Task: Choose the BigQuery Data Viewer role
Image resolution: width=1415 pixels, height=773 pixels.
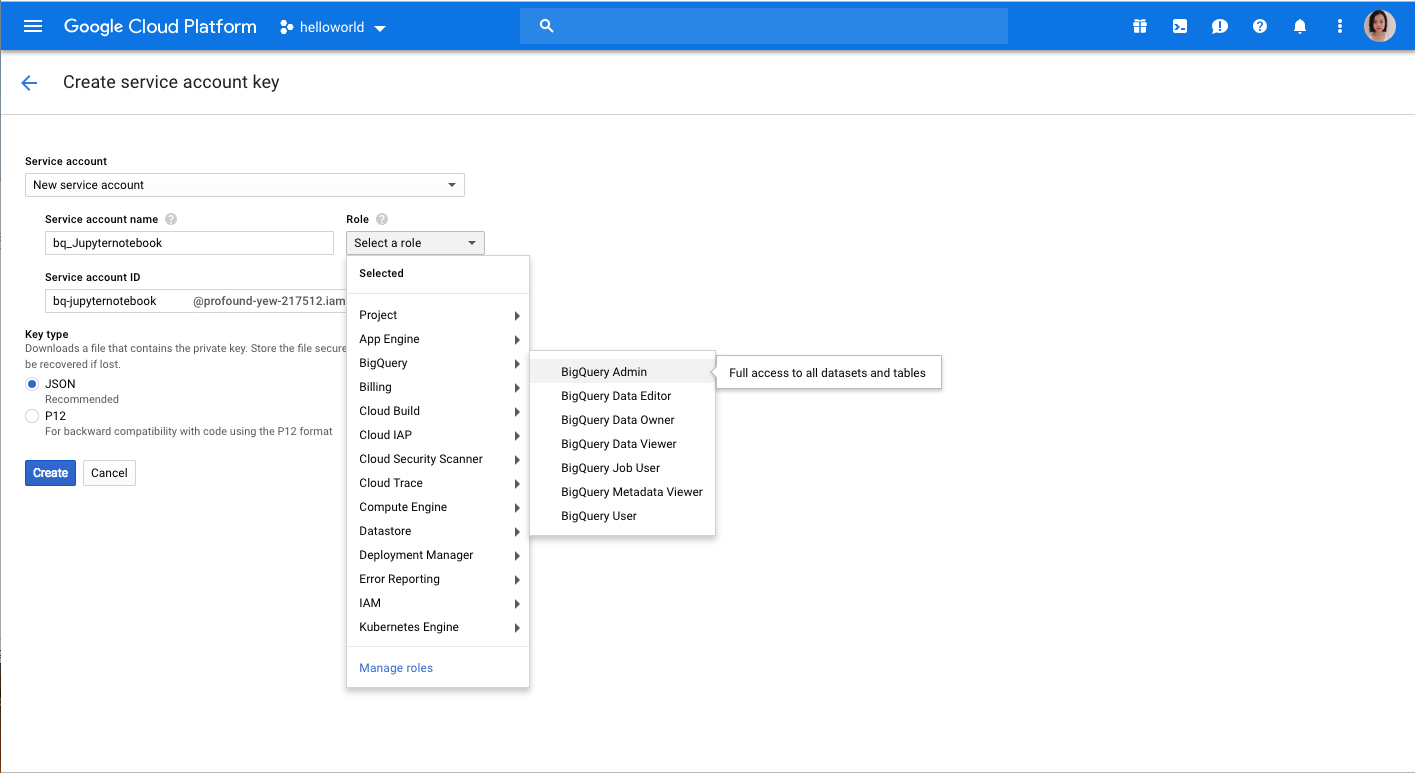Action: click(x=622, y=444)
